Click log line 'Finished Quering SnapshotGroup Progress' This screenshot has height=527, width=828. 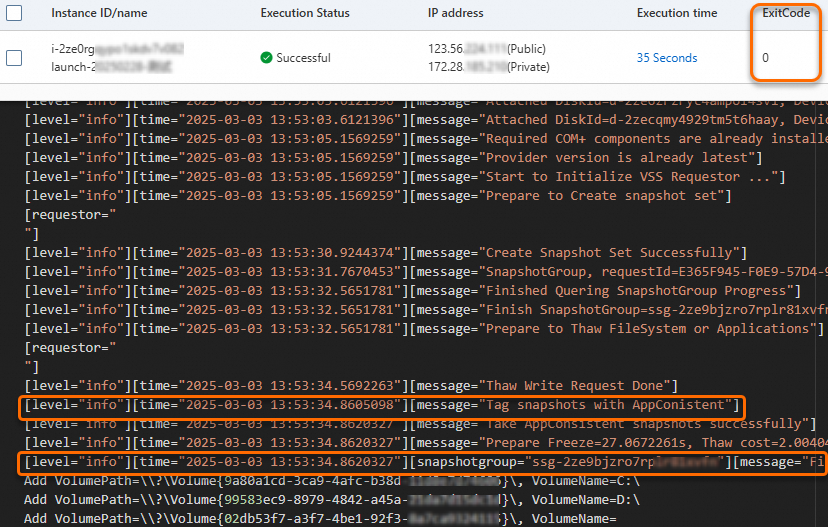pyautogui.click(x=413, y=291)
